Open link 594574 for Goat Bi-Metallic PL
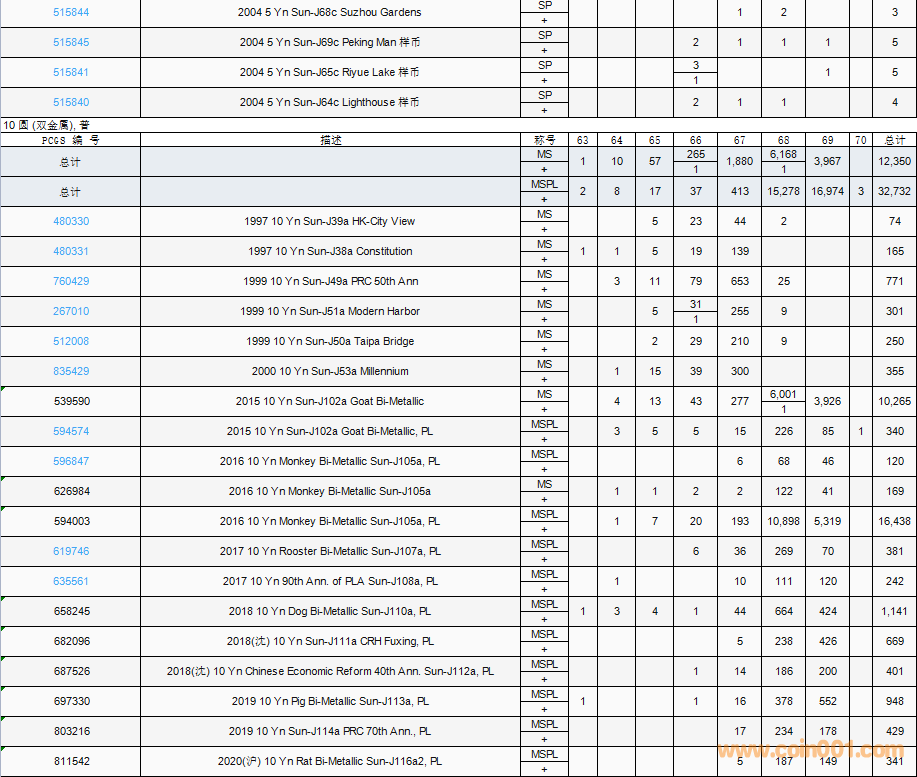This screenshot has width=917, height=777. click(x=70, y=431)
